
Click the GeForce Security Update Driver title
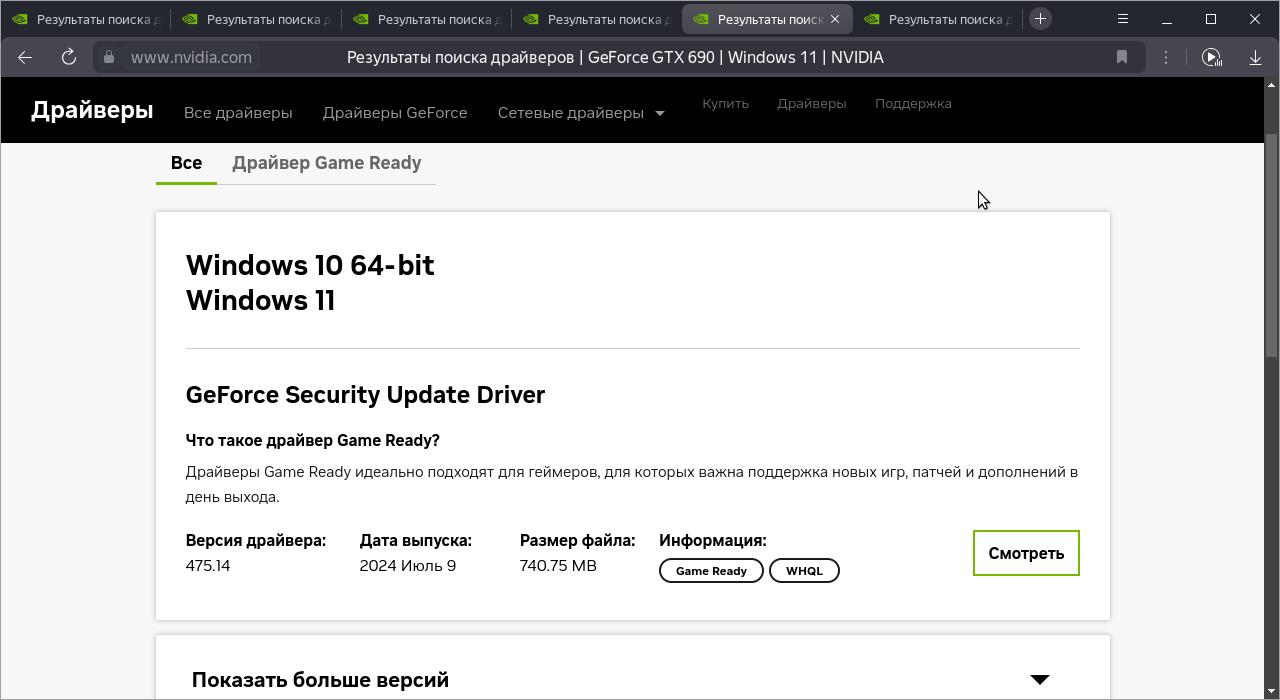(365, 394)
